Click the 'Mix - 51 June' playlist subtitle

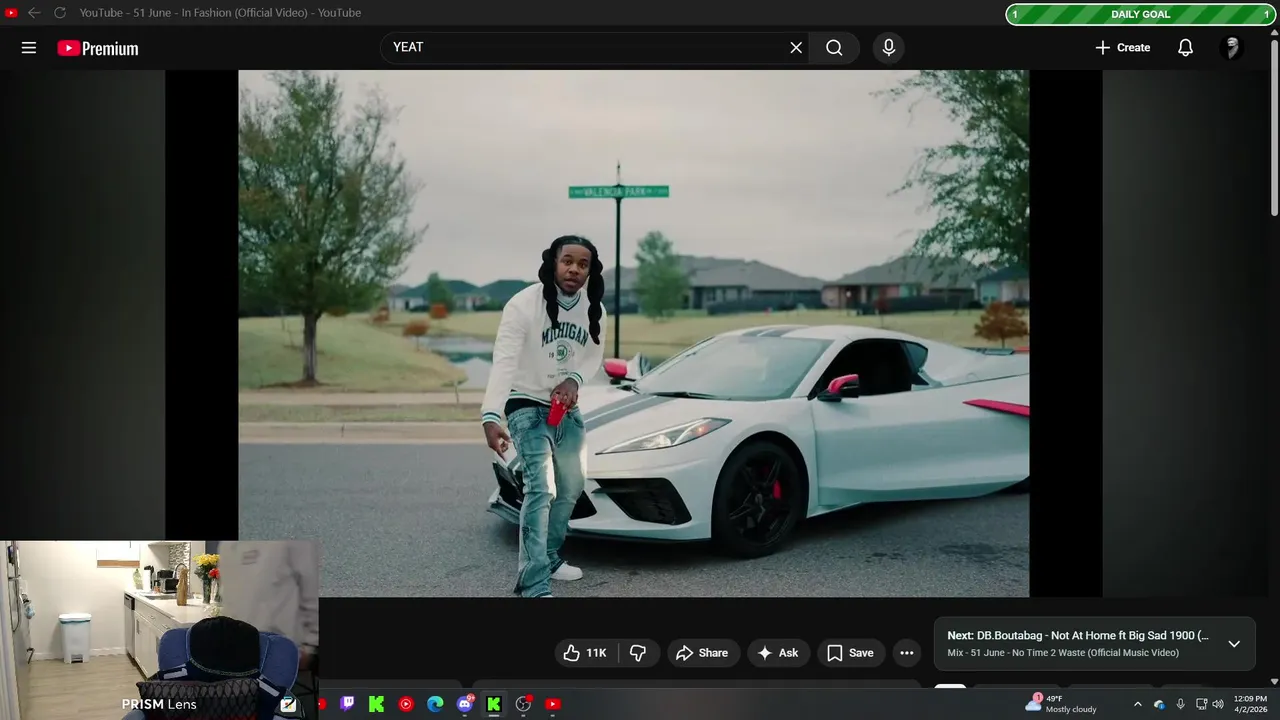[x=1063, y=653]
